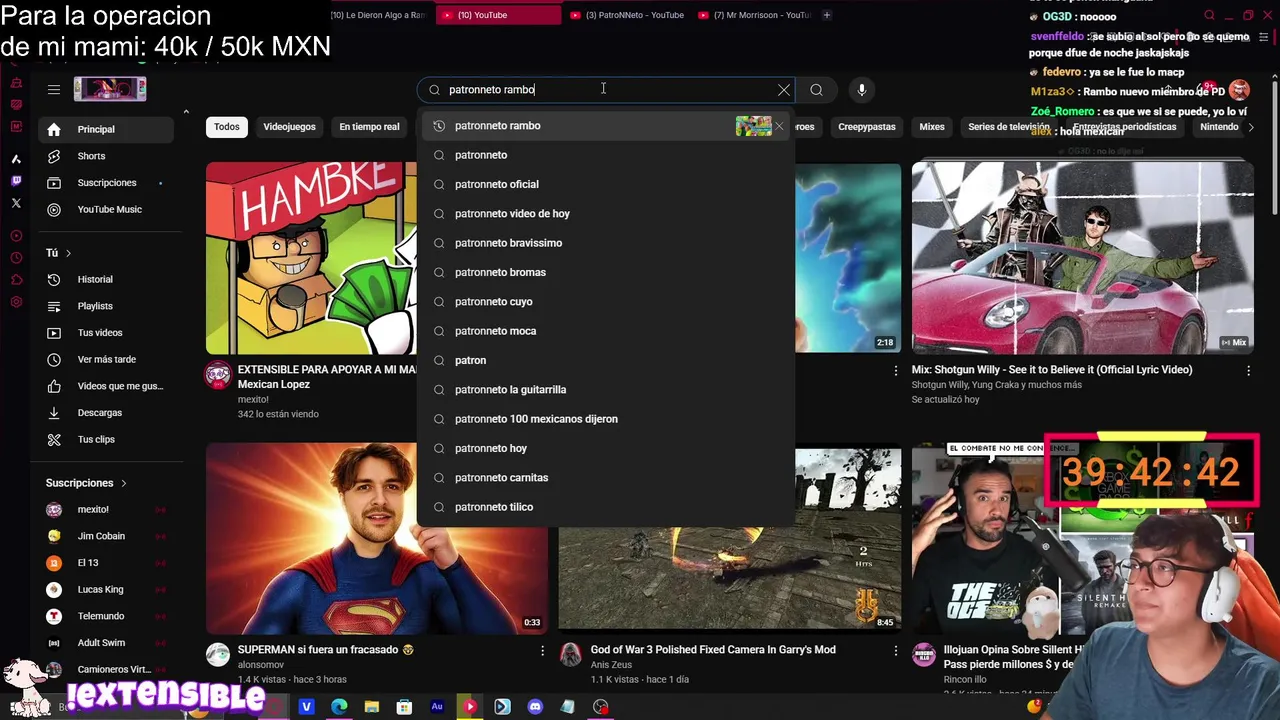Select the En tiempo real chip

pos(369,127)
